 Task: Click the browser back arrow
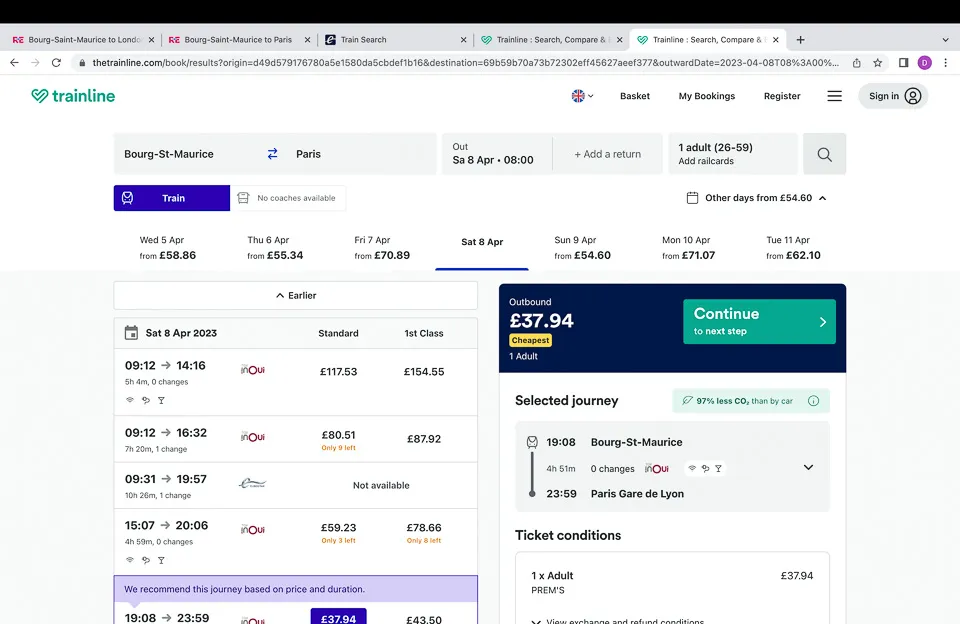[x=14, y=62]
